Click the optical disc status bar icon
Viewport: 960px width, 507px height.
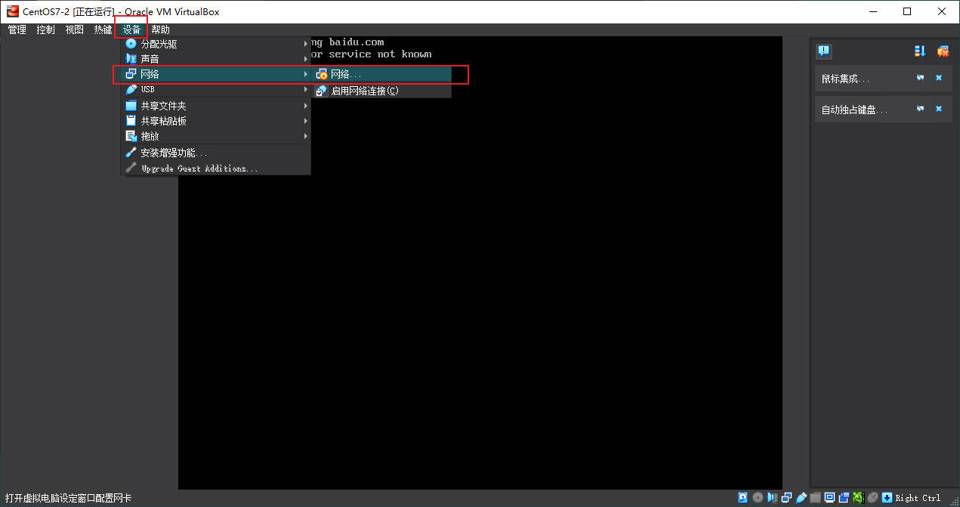point(758,497)
